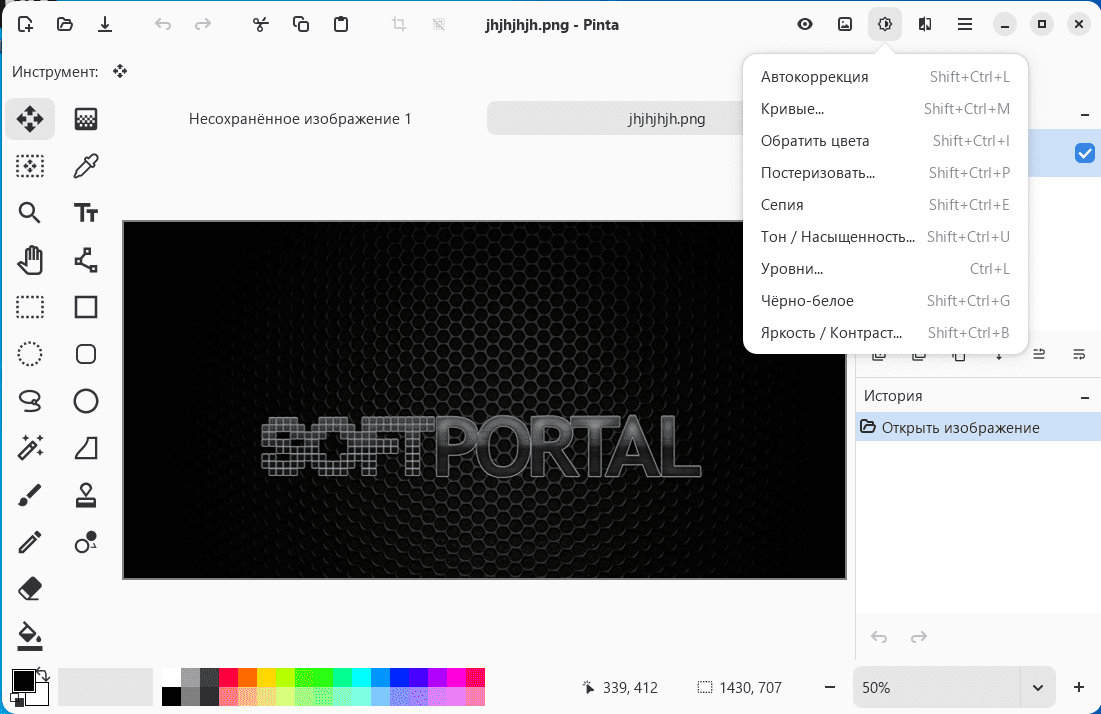Select the Recolor tool

[x=86, y=542]
